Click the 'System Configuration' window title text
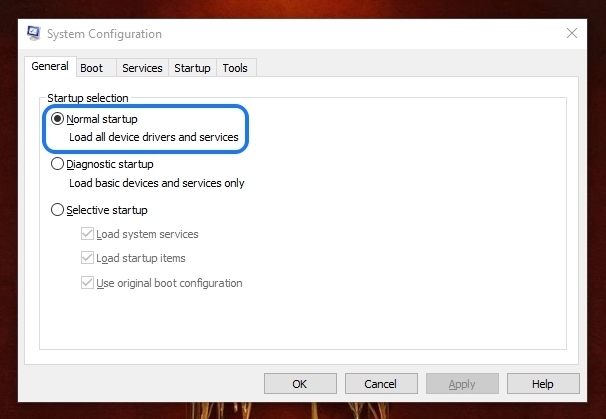606x419 pixels. 104,34
